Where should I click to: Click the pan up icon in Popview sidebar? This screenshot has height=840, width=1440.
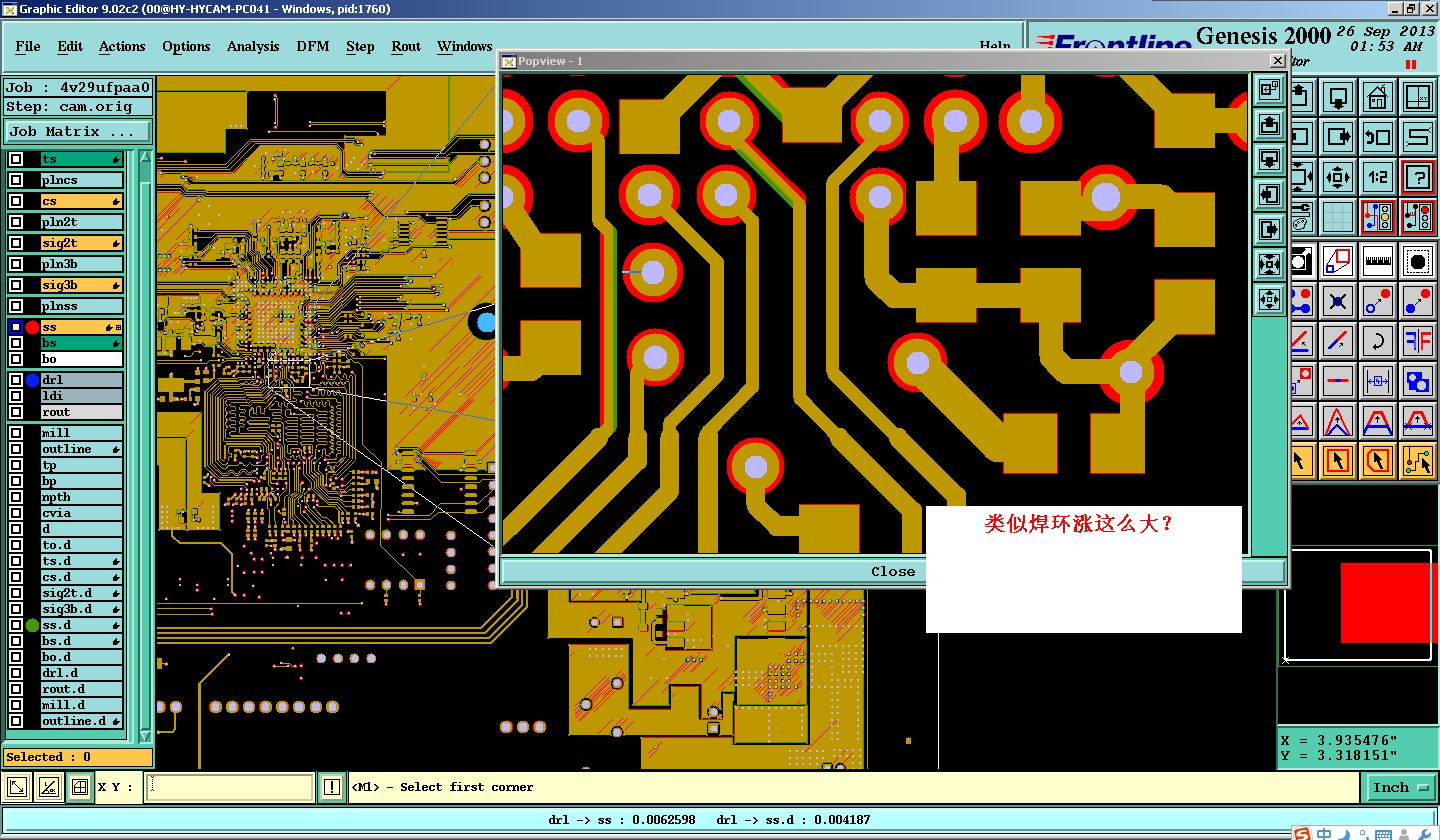(1270, 124)
